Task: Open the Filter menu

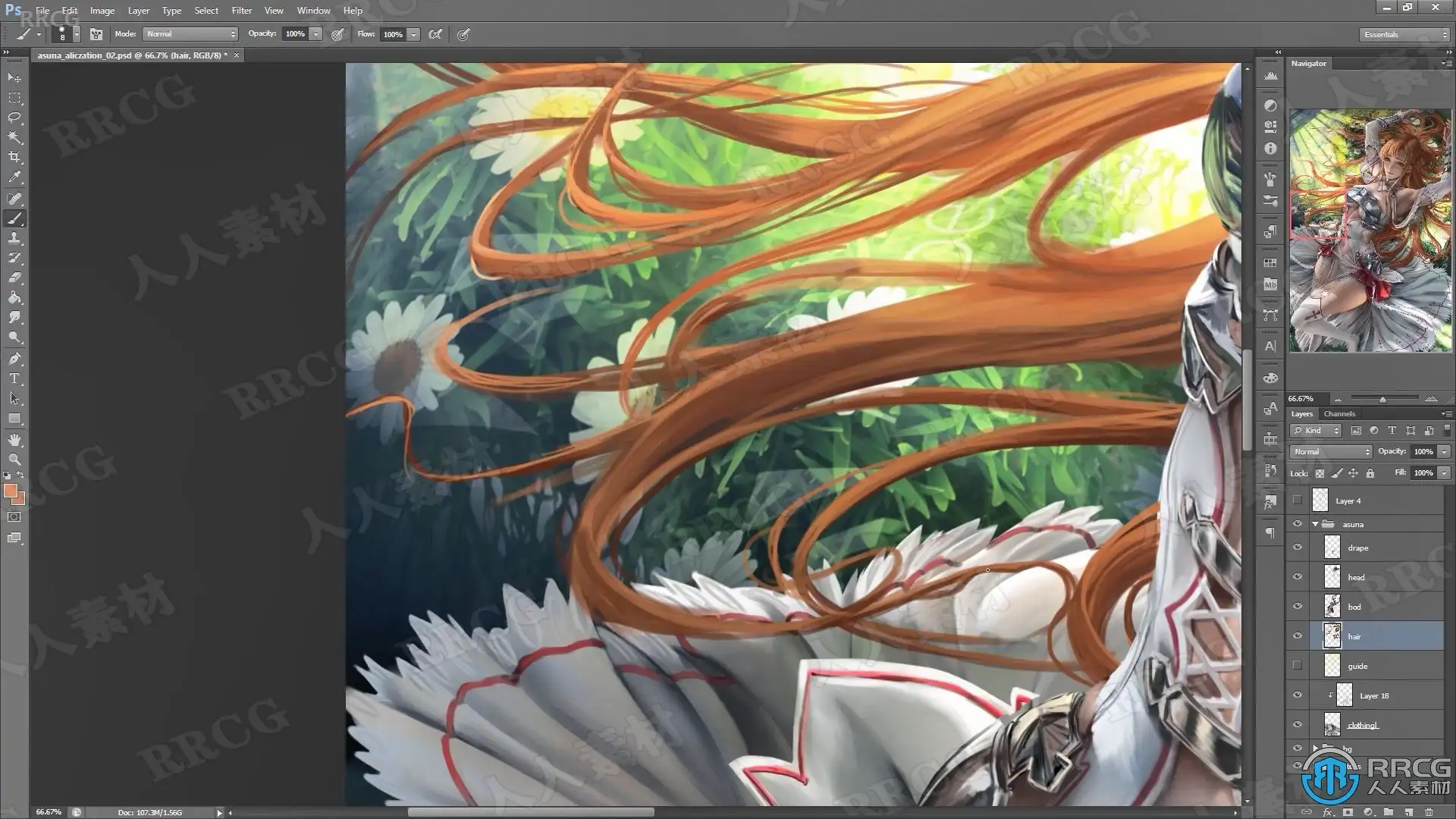Action: click(241, 11)
